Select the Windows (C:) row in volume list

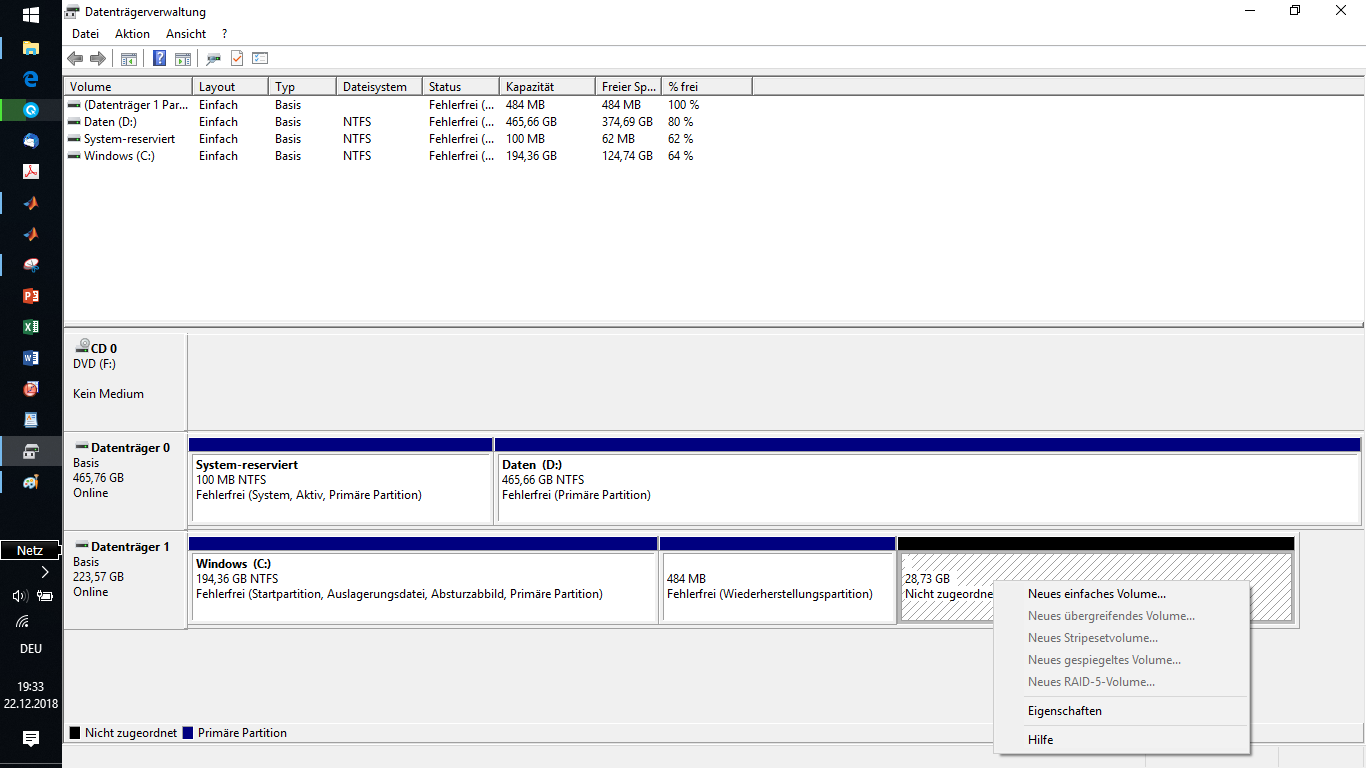(x=407, y=156)
